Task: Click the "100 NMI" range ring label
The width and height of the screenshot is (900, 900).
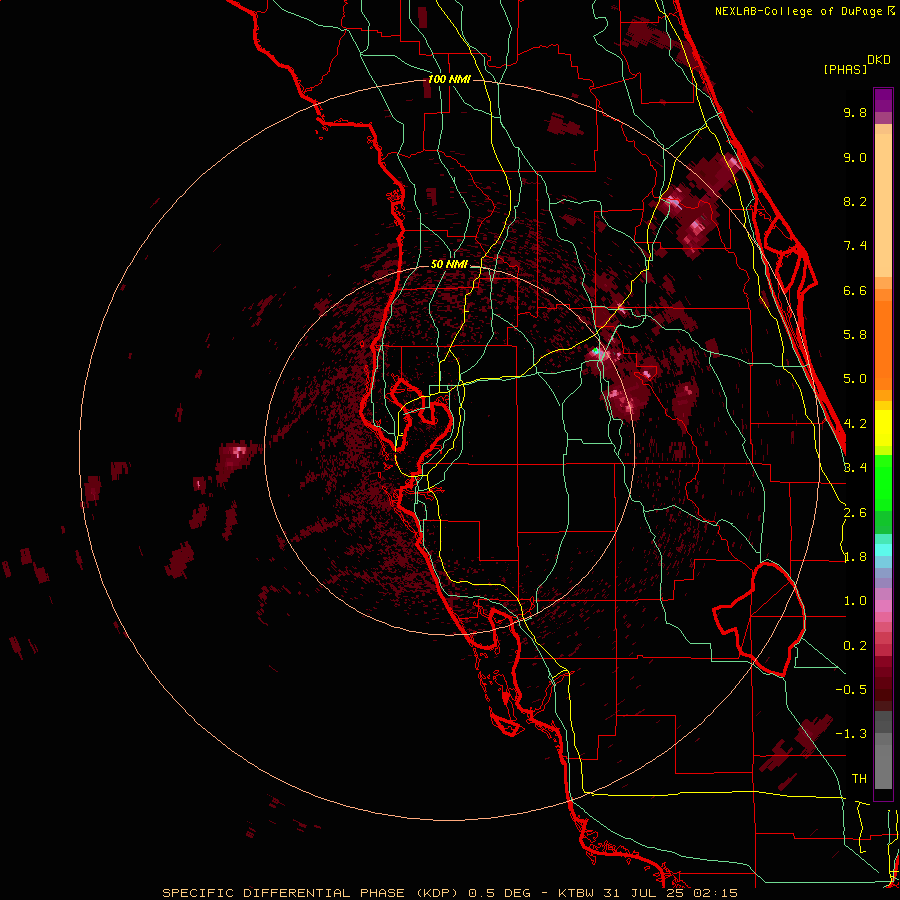Action: (449, 79)
